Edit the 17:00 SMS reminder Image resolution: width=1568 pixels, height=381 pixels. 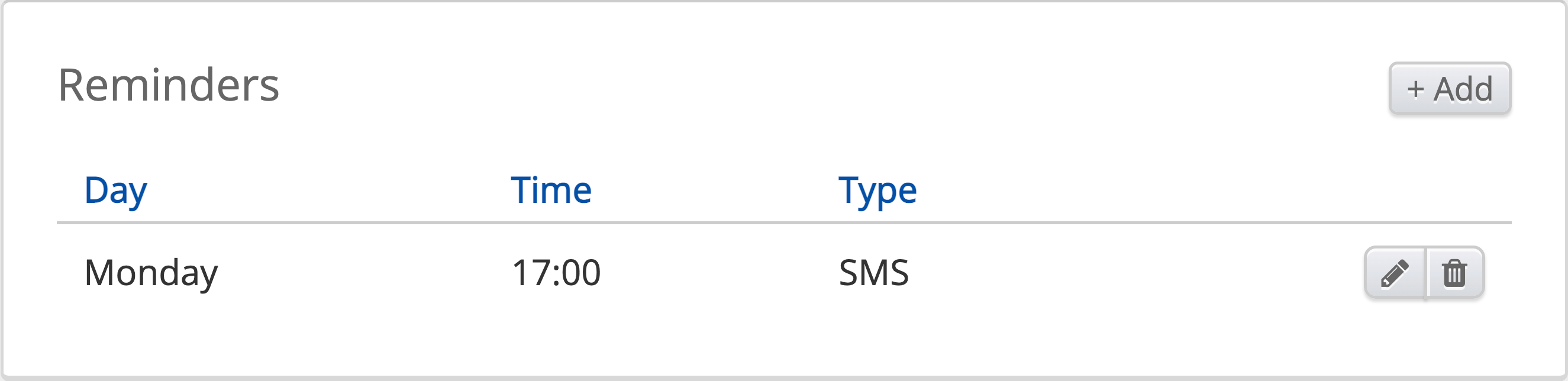click(x=1395, y=273)
